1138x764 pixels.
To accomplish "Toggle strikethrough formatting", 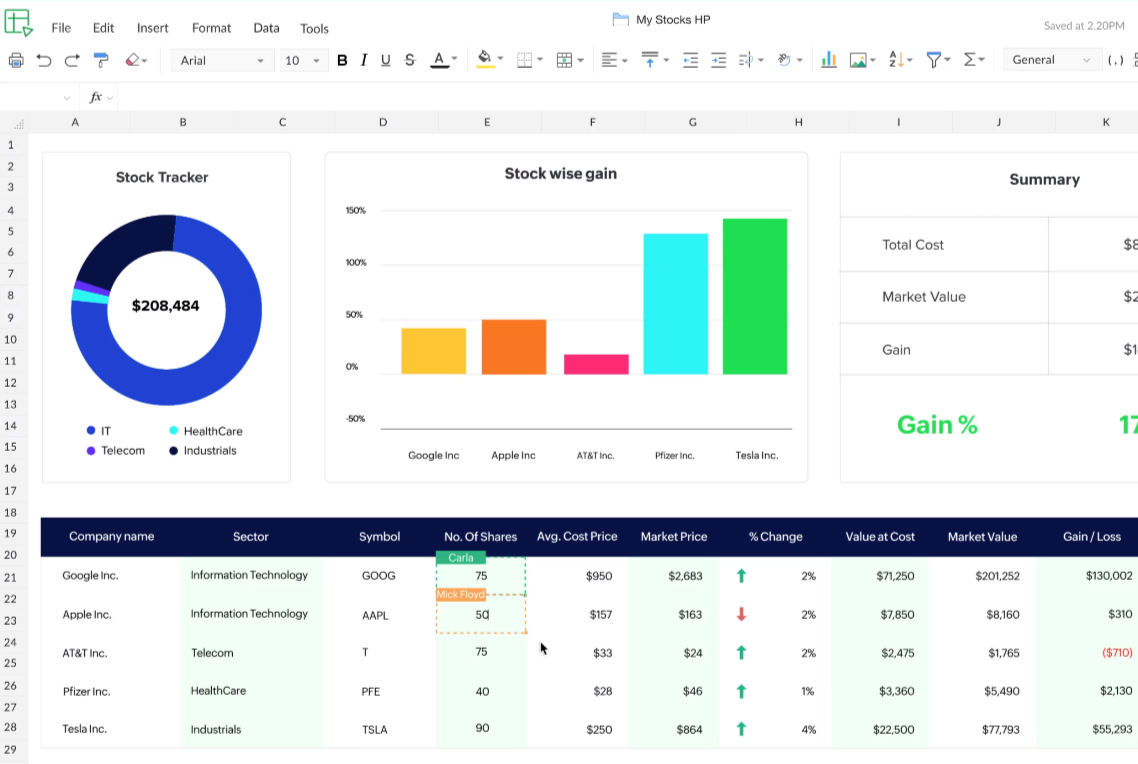I will pyautogui.click(x=409, y=60).
